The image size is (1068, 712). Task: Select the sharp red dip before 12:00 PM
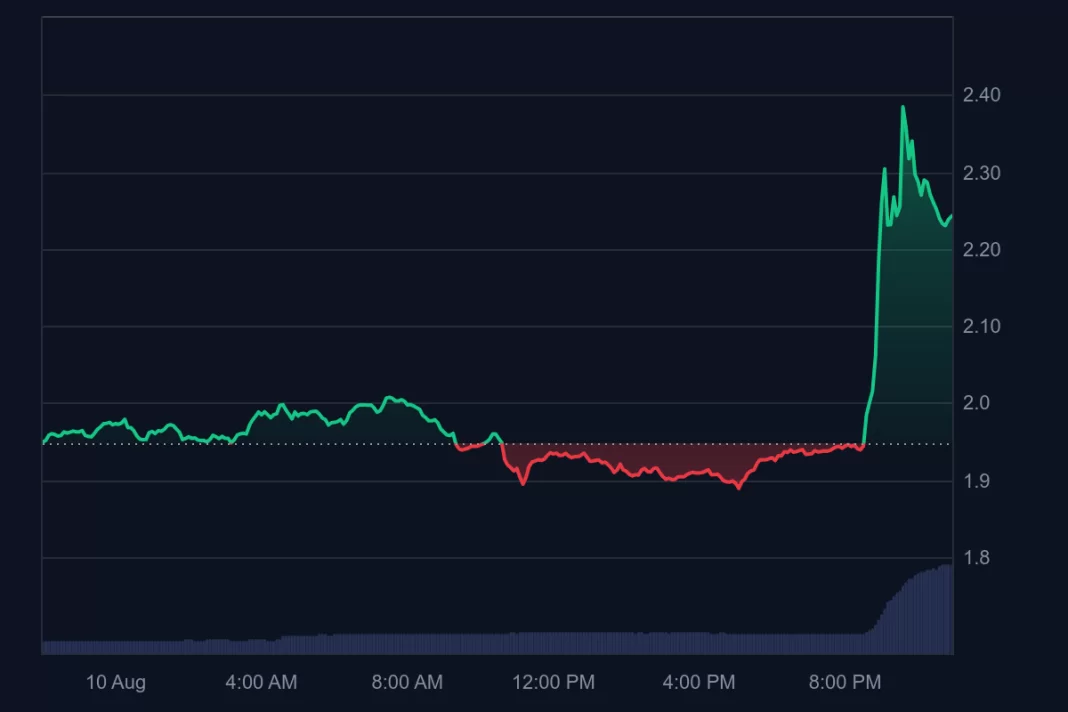coord(522,484)
